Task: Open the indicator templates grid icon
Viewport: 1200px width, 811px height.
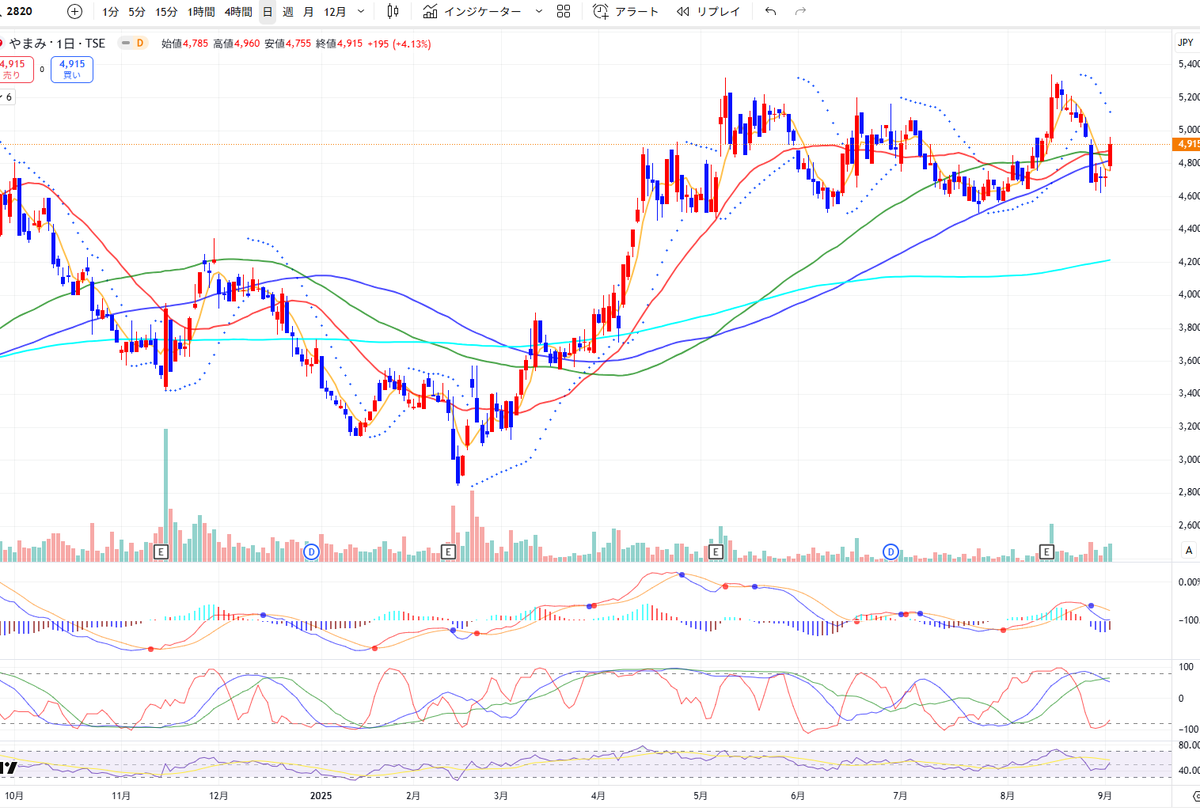Action: [564, 12]
